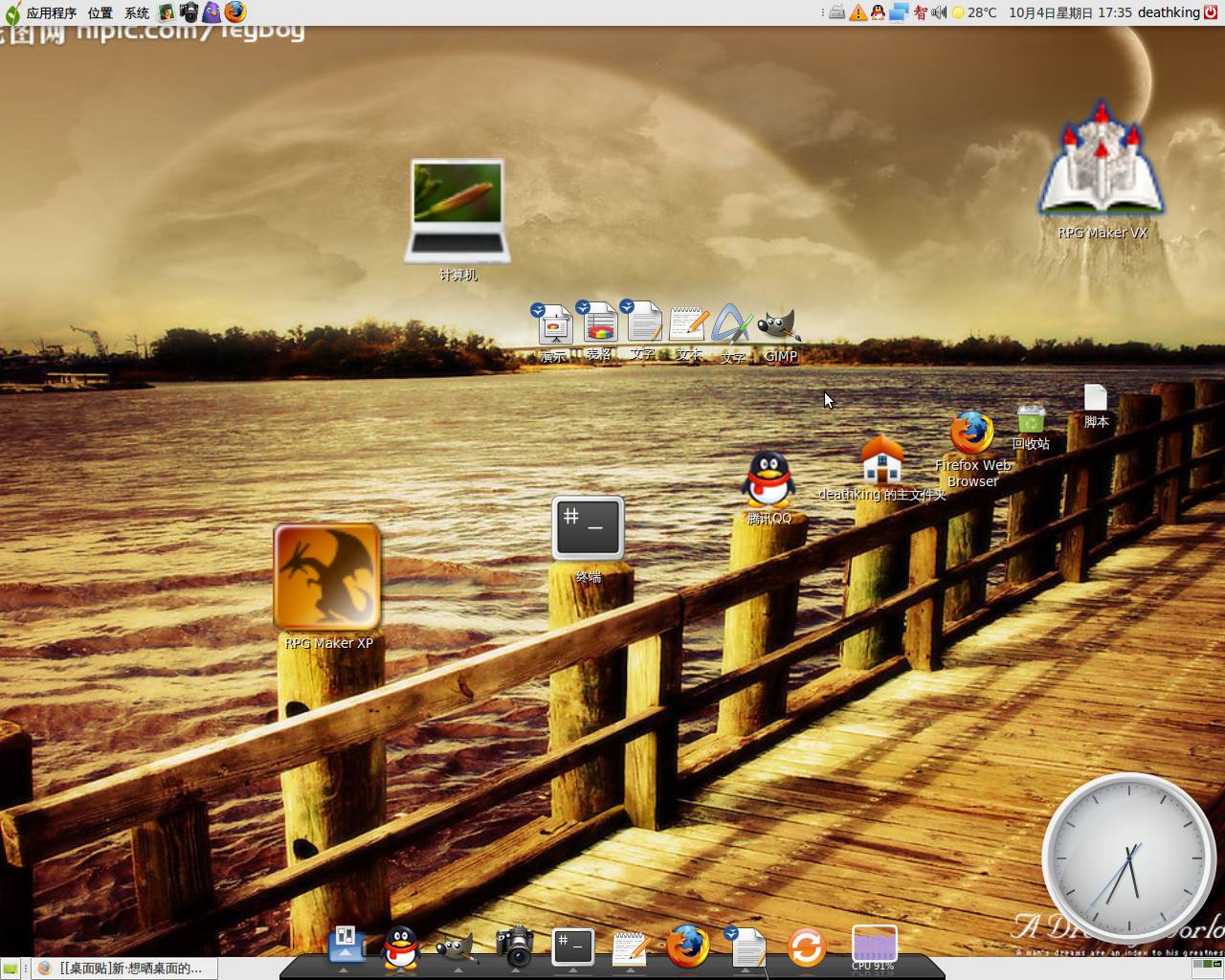Open 位置 places menu
Screen dimensions: 1225x980
[100, 12]
